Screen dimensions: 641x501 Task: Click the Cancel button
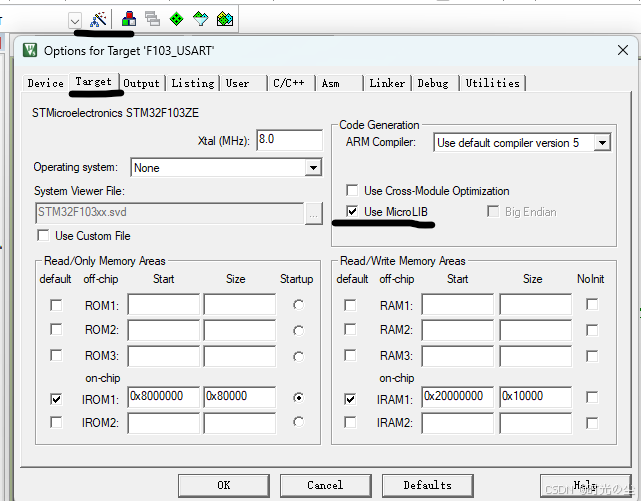click(325, 485)
